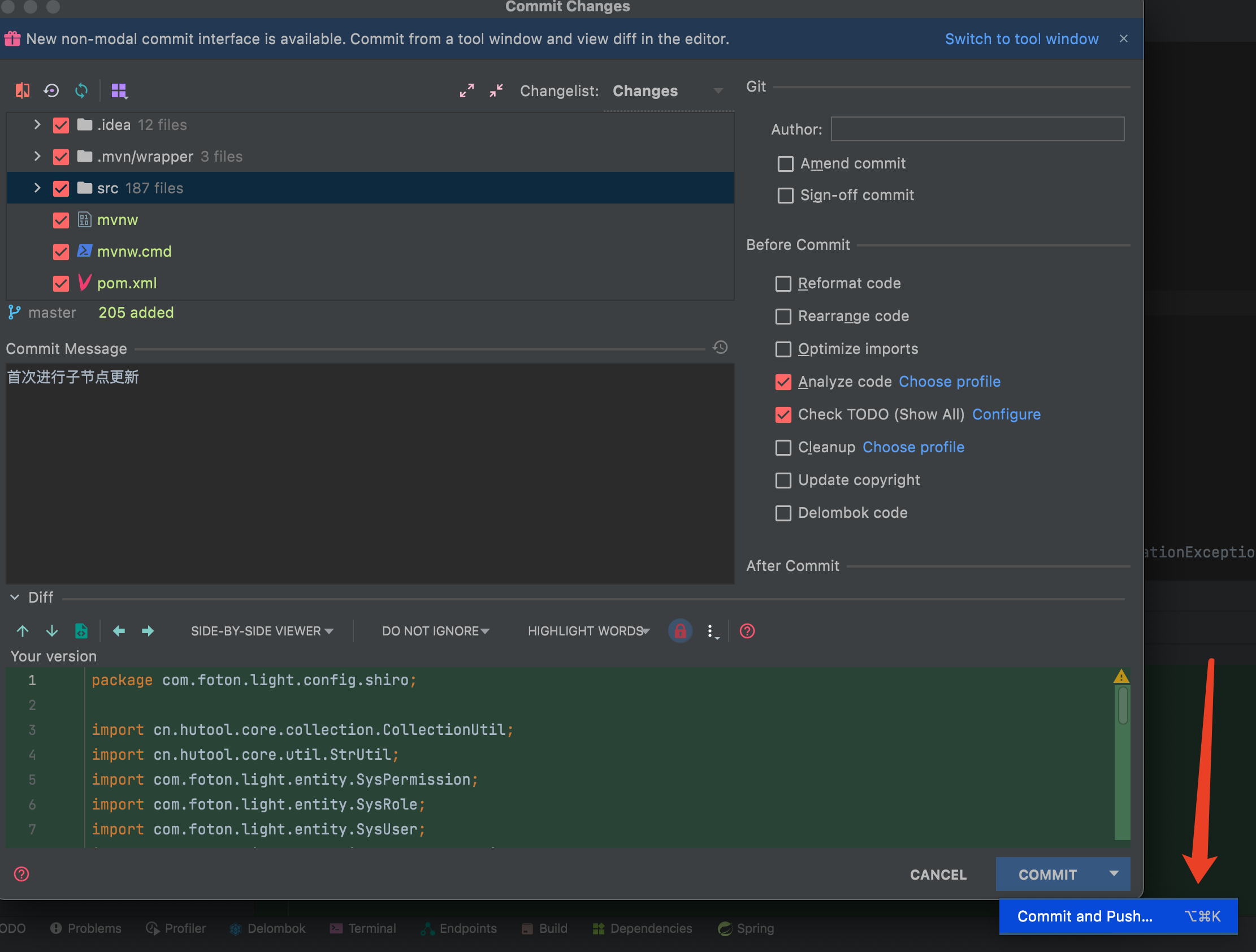Click the Switch to tool window link
The image size is (1256, 952).
[x=1021, y=38]
